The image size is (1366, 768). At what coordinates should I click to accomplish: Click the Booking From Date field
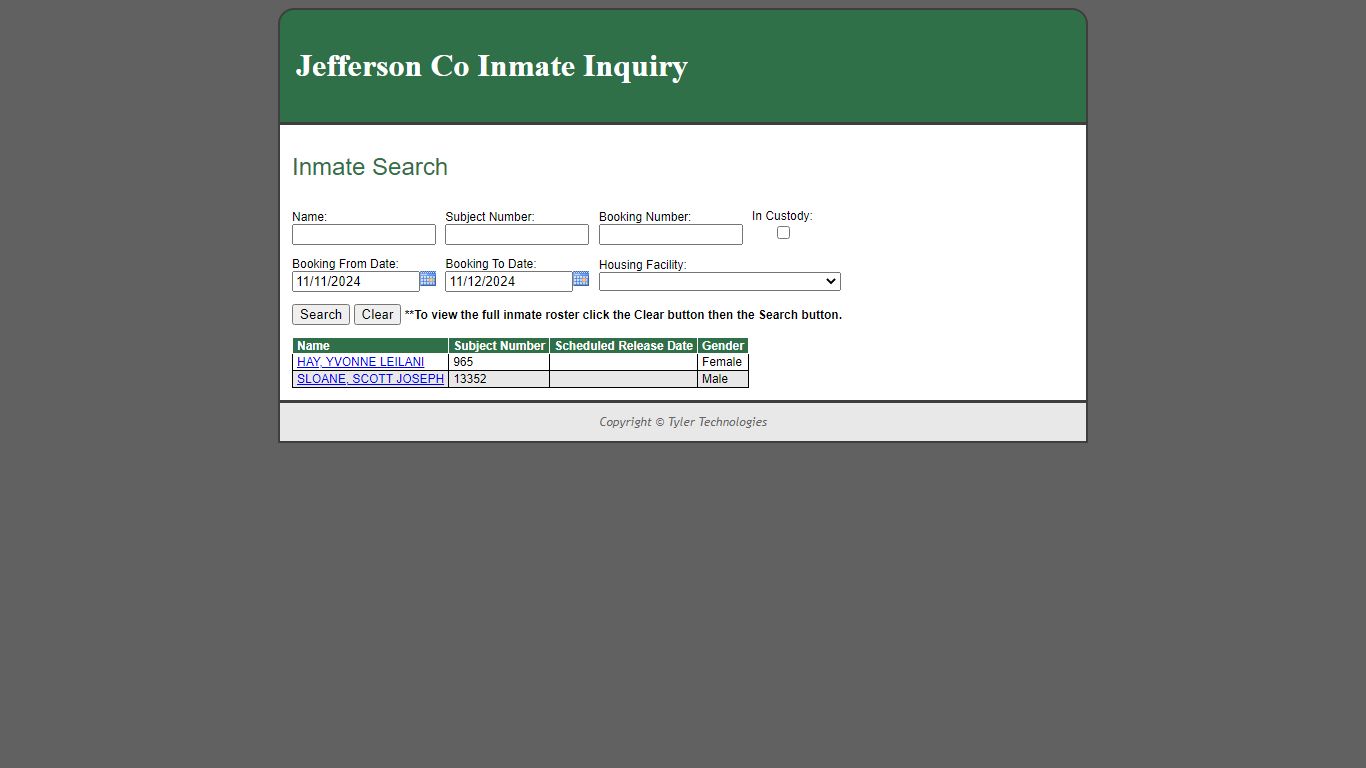point(356,282)
